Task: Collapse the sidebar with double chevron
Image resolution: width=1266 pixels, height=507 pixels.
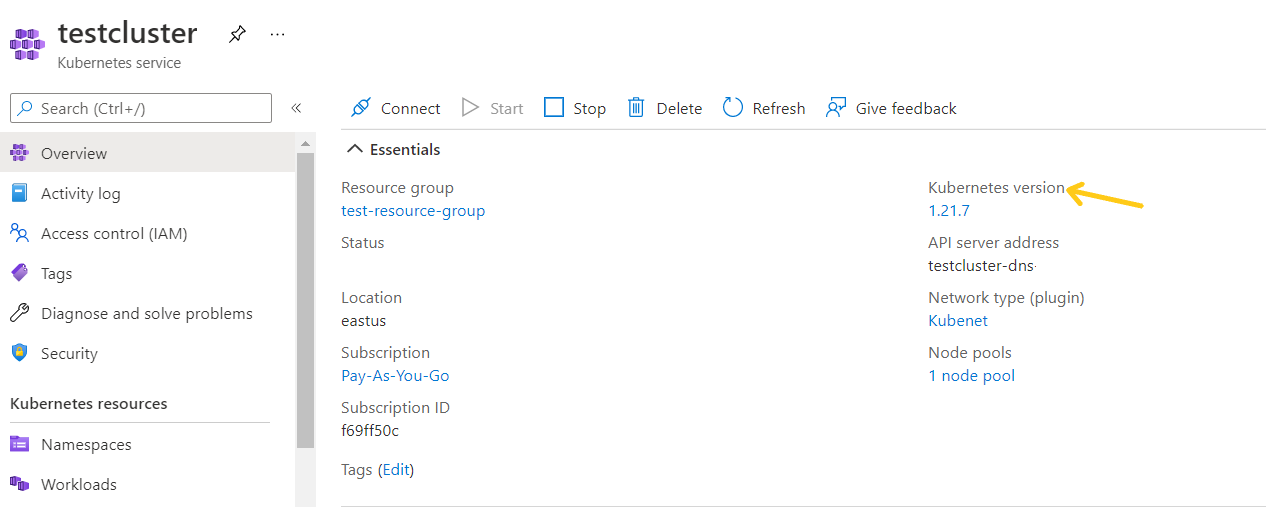Action: [x=296, y=108]
